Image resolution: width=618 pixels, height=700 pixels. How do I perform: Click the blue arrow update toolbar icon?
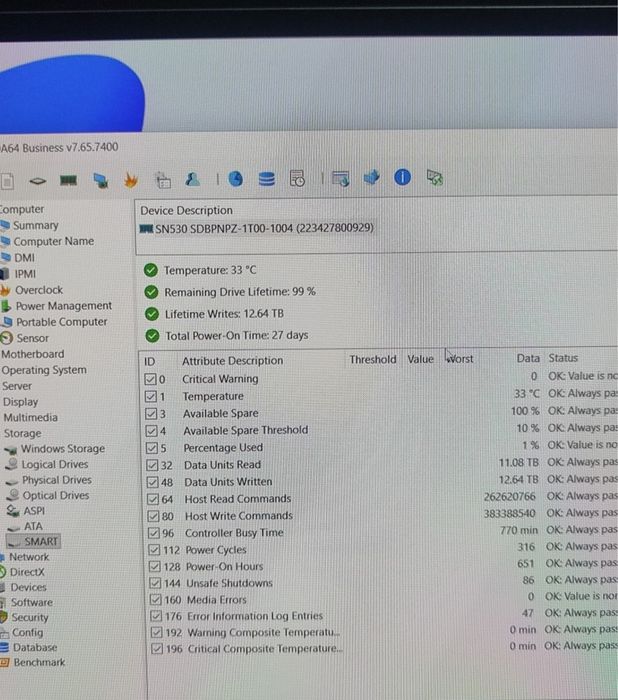pyautogui.click(x=372, y=177)
